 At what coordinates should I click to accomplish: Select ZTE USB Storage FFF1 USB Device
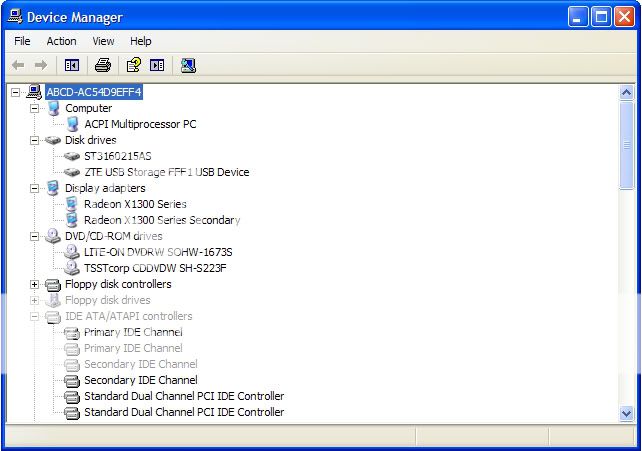[167, 172]
